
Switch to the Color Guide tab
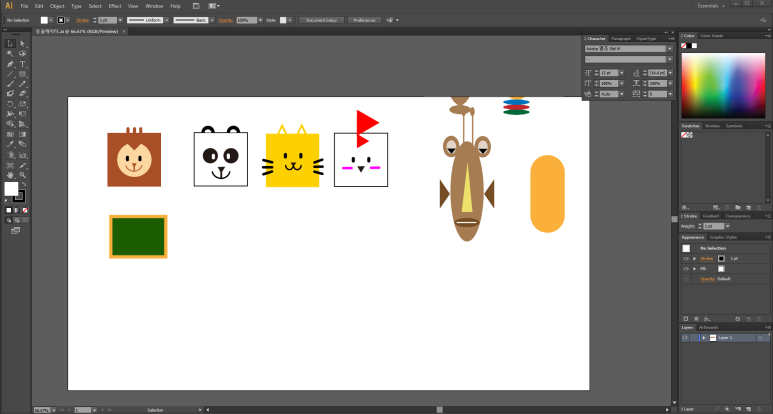[x=711, y=35]
